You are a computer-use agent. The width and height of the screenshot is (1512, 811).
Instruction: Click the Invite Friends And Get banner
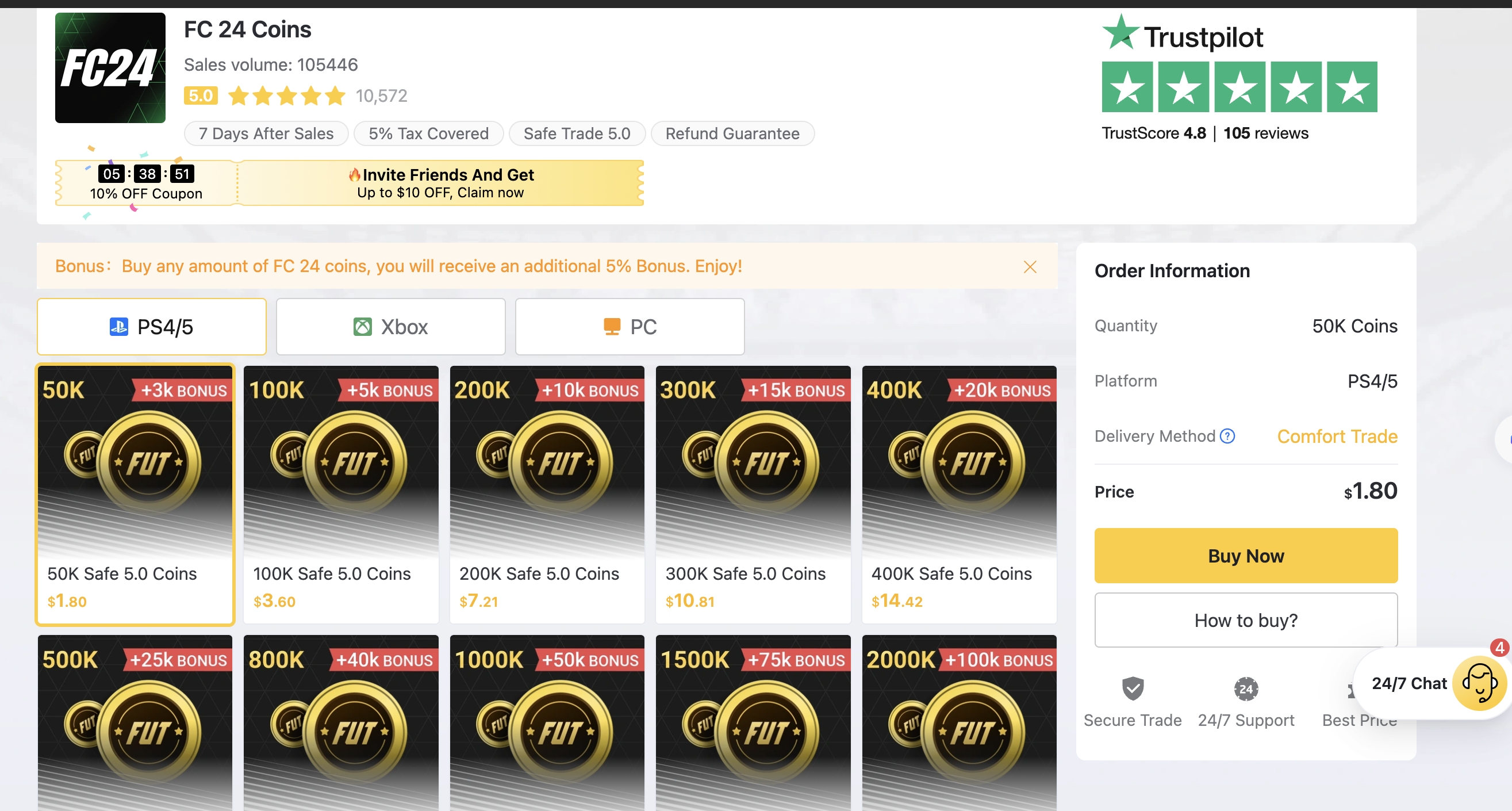click(440, 183)
